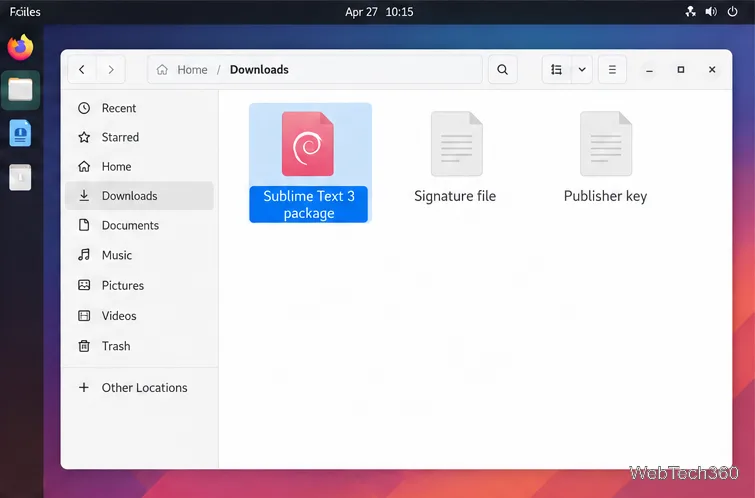Open the network status icon in the top bar
Viewport: 755px width, 498px height.
pyautogui.click(x=690, y=12)
